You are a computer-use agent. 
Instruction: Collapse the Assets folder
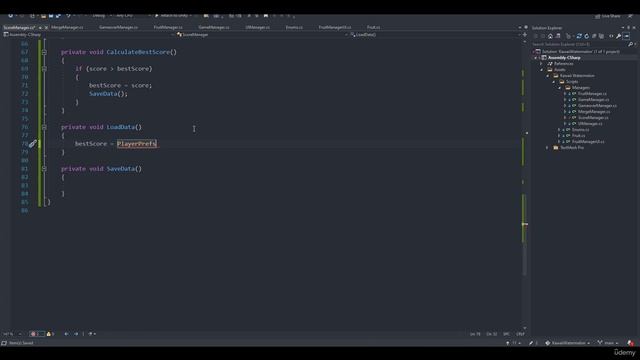[x=542, y=70]
